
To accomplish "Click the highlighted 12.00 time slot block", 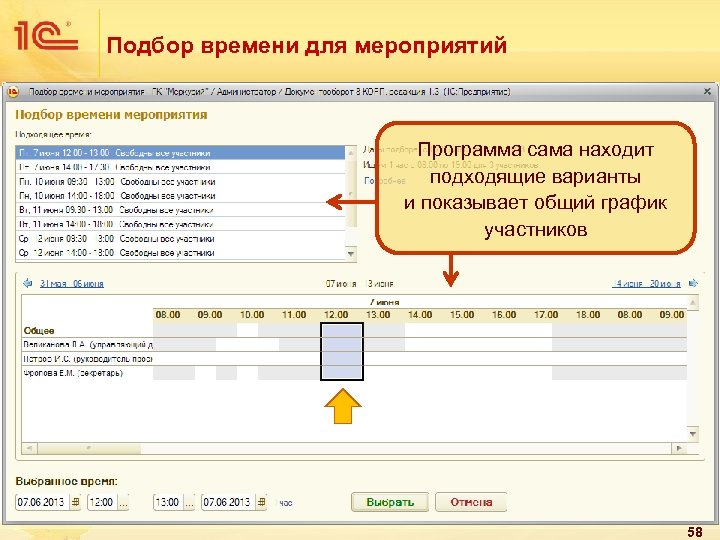I will click(342, 352).
